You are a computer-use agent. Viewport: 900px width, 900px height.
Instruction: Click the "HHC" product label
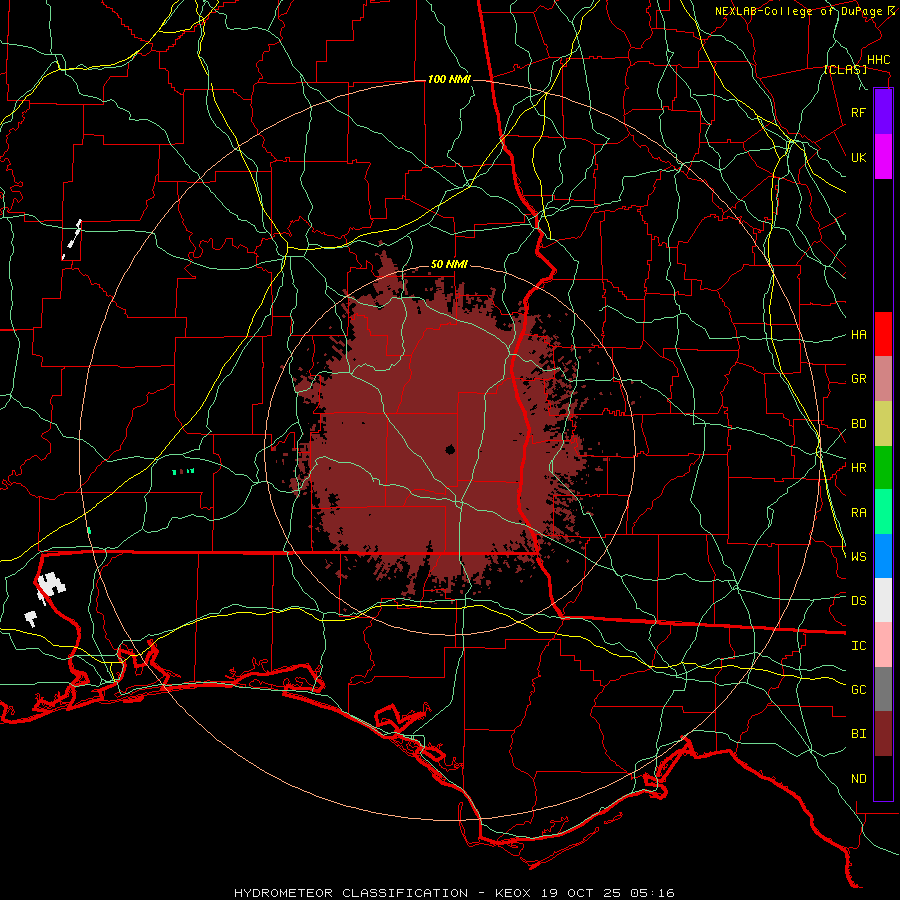(878, 60)
